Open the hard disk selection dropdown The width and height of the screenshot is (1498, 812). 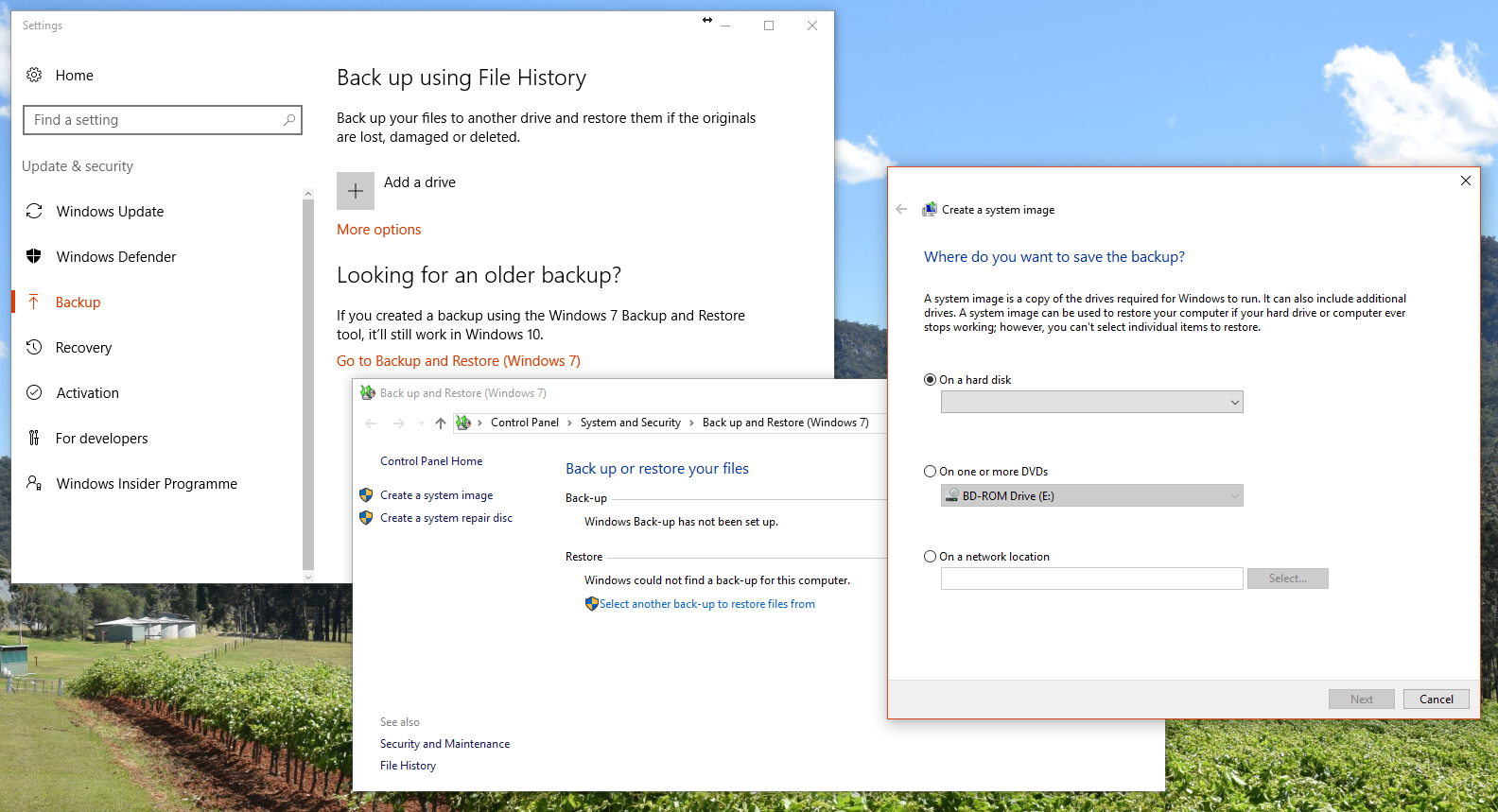[x=1091, y=402]
